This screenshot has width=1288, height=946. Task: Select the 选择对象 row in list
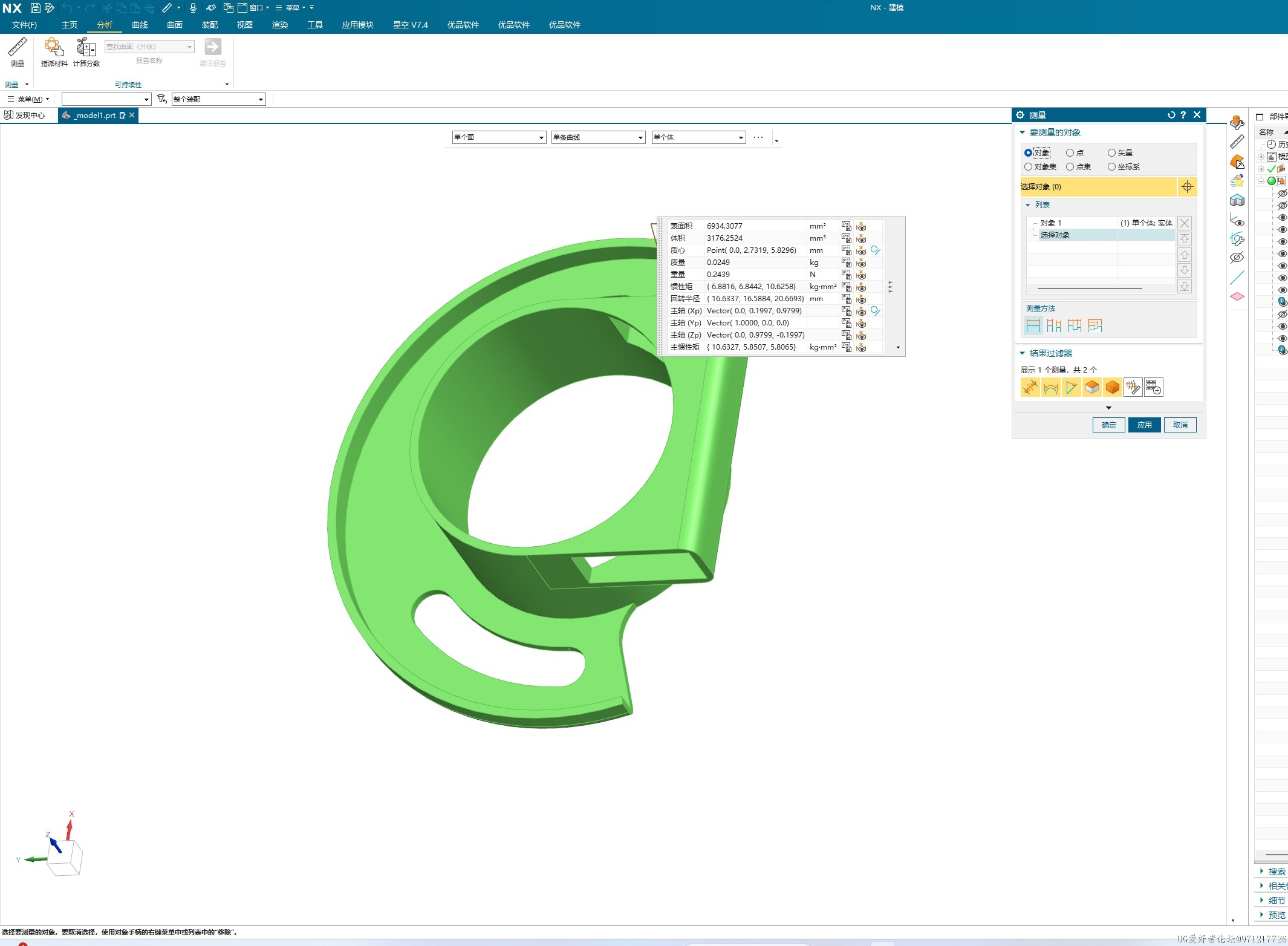pyautogui.click(x=1101, y=235)
